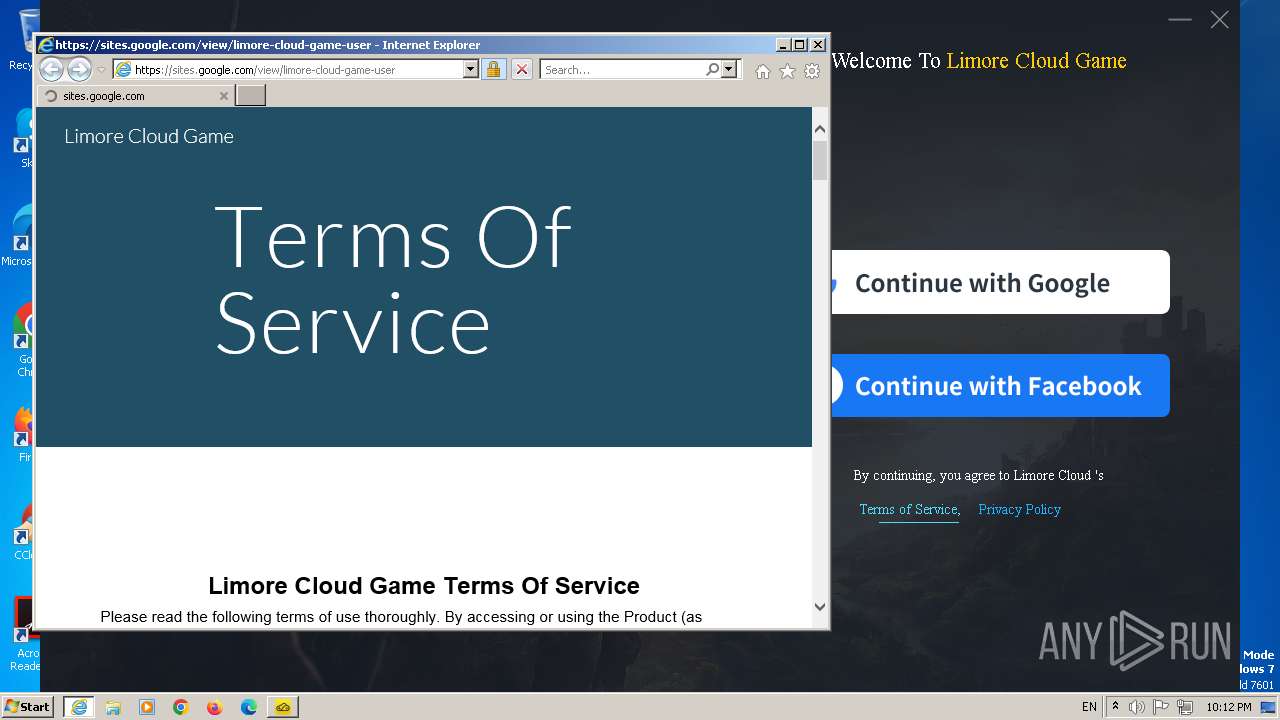Expand the address bar autocomplete dropdown
Image resolution: width=1280 pixels, height=720 pixels.
click(x=470, y=70)
